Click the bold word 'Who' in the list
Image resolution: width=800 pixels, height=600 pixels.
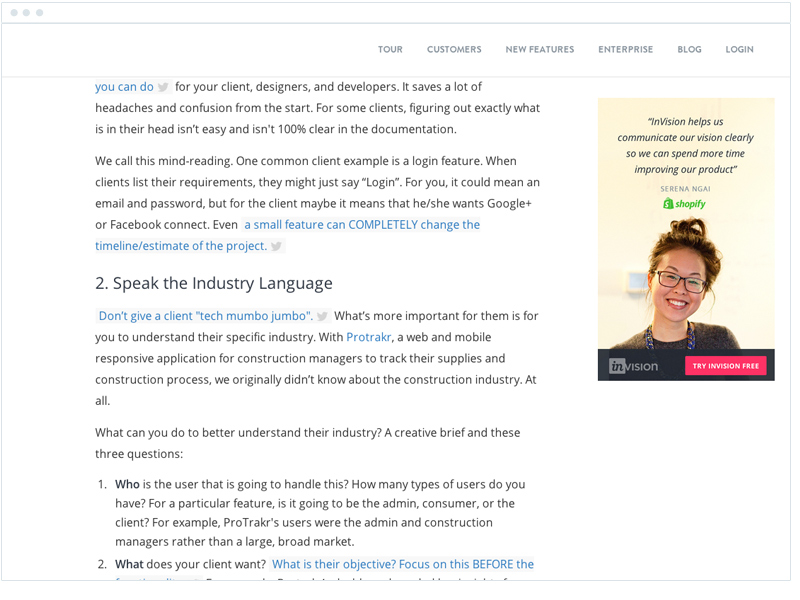[x=127, y=484]
